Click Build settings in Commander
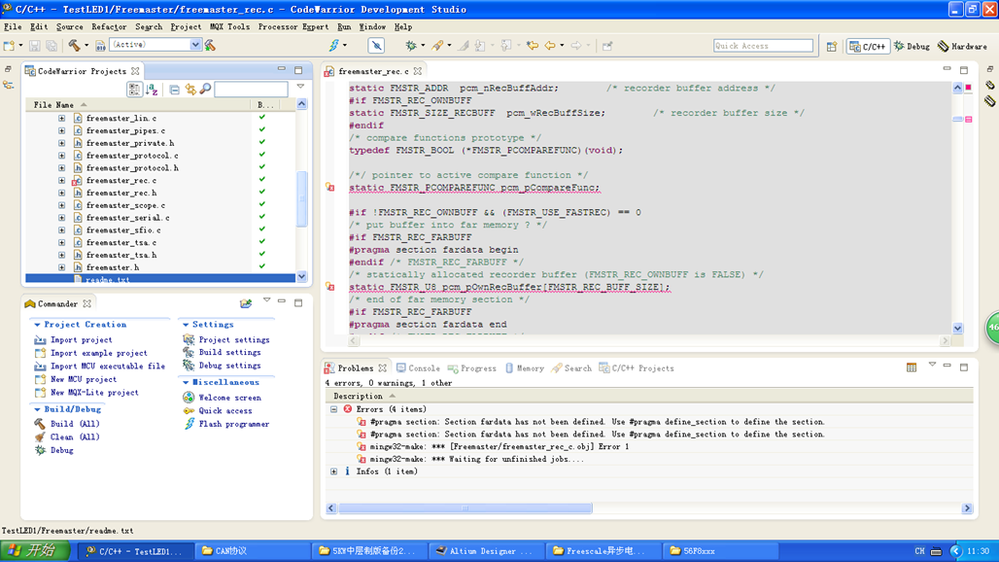999x562 pixels. [x=229, y=353]
